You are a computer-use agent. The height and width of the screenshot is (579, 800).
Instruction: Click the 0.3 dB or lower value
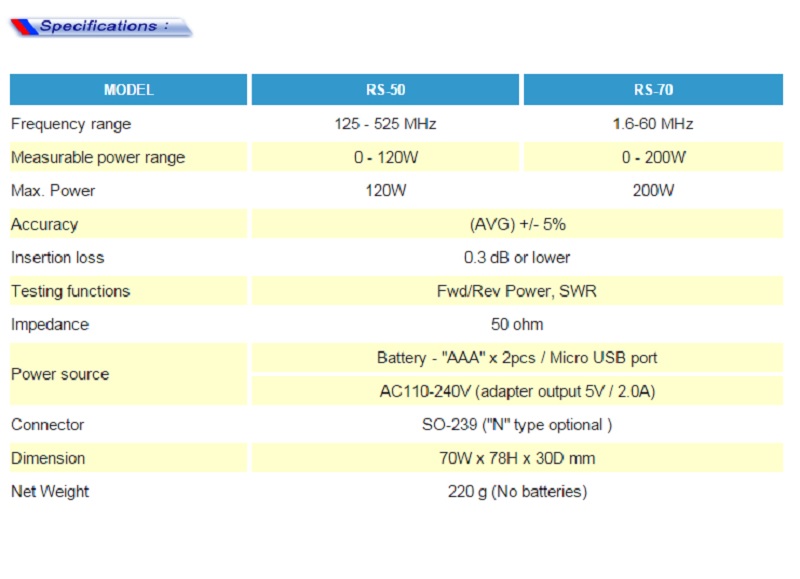pos(517,257)
